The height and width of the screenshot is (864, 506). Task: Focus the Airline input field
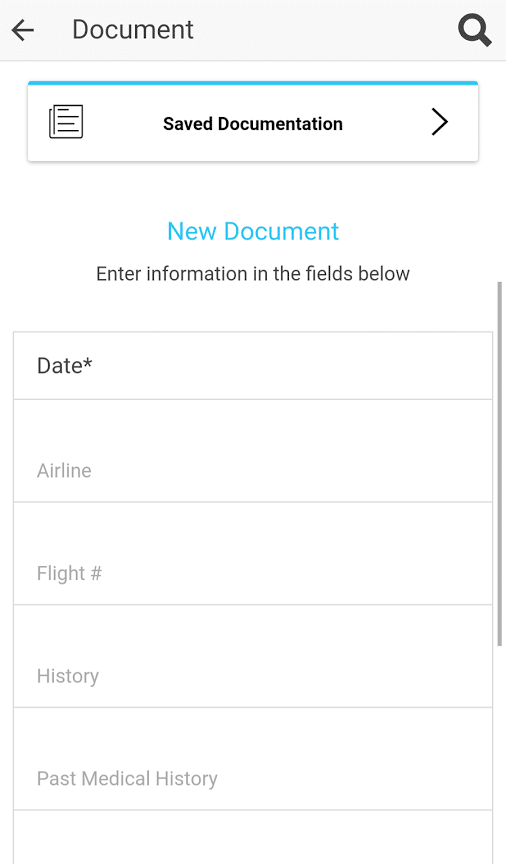253,451
